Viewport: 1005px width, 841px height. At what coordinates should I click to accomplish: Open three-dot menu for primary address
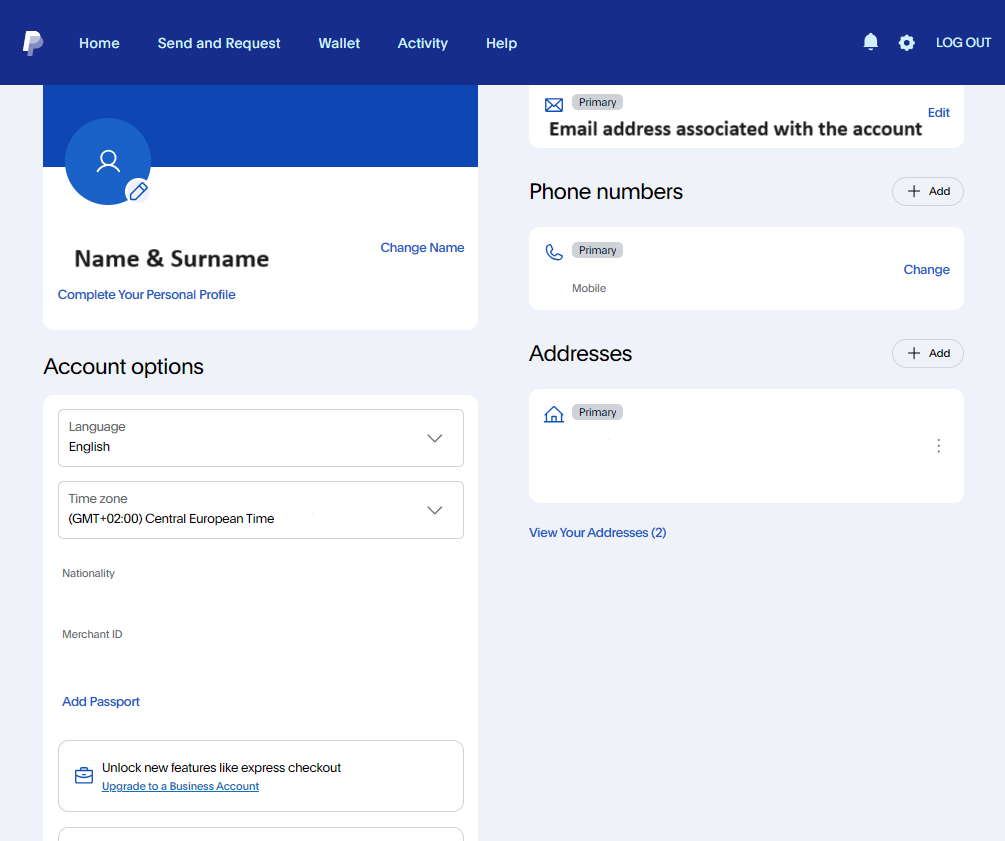[x=938, y=446]
